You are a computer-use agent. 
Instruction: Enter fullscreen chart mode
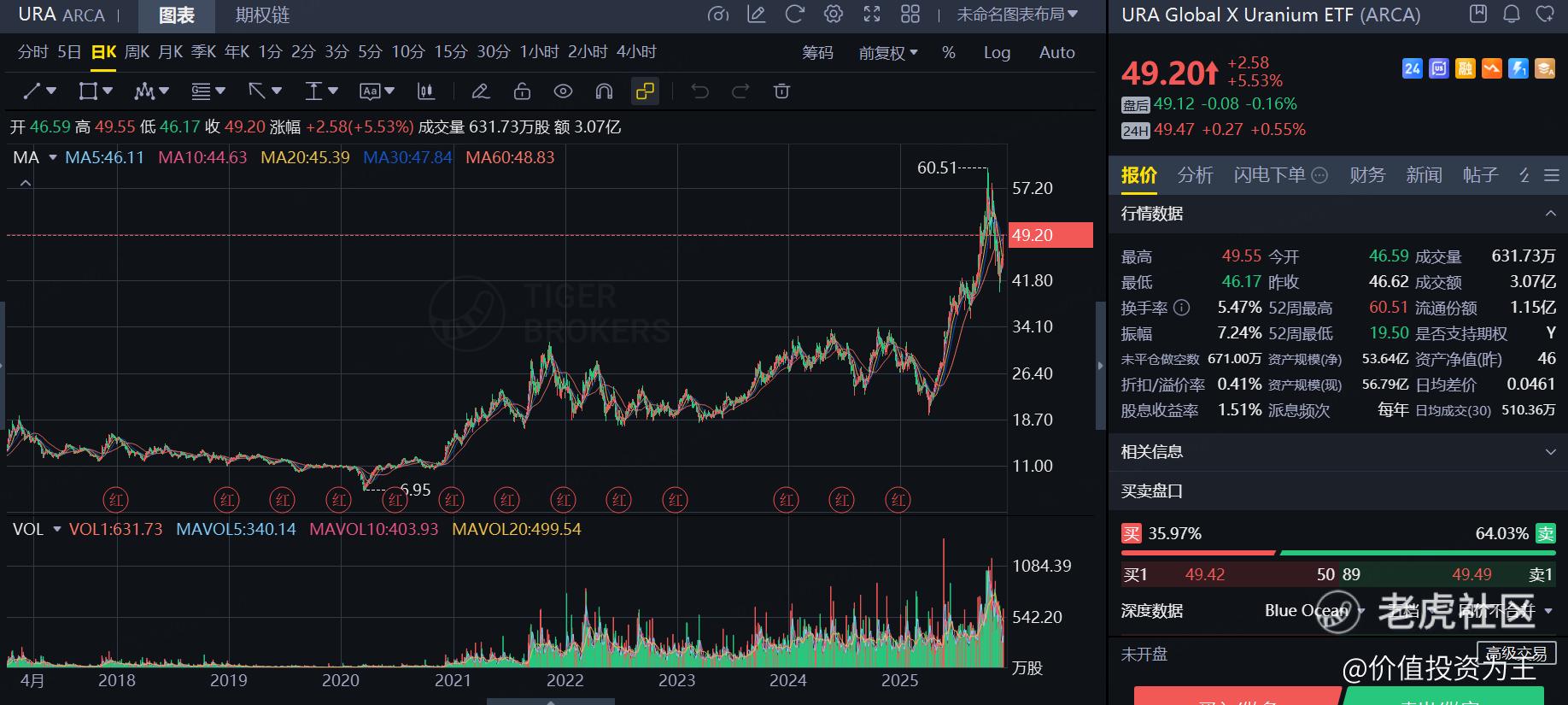(872, 15)
